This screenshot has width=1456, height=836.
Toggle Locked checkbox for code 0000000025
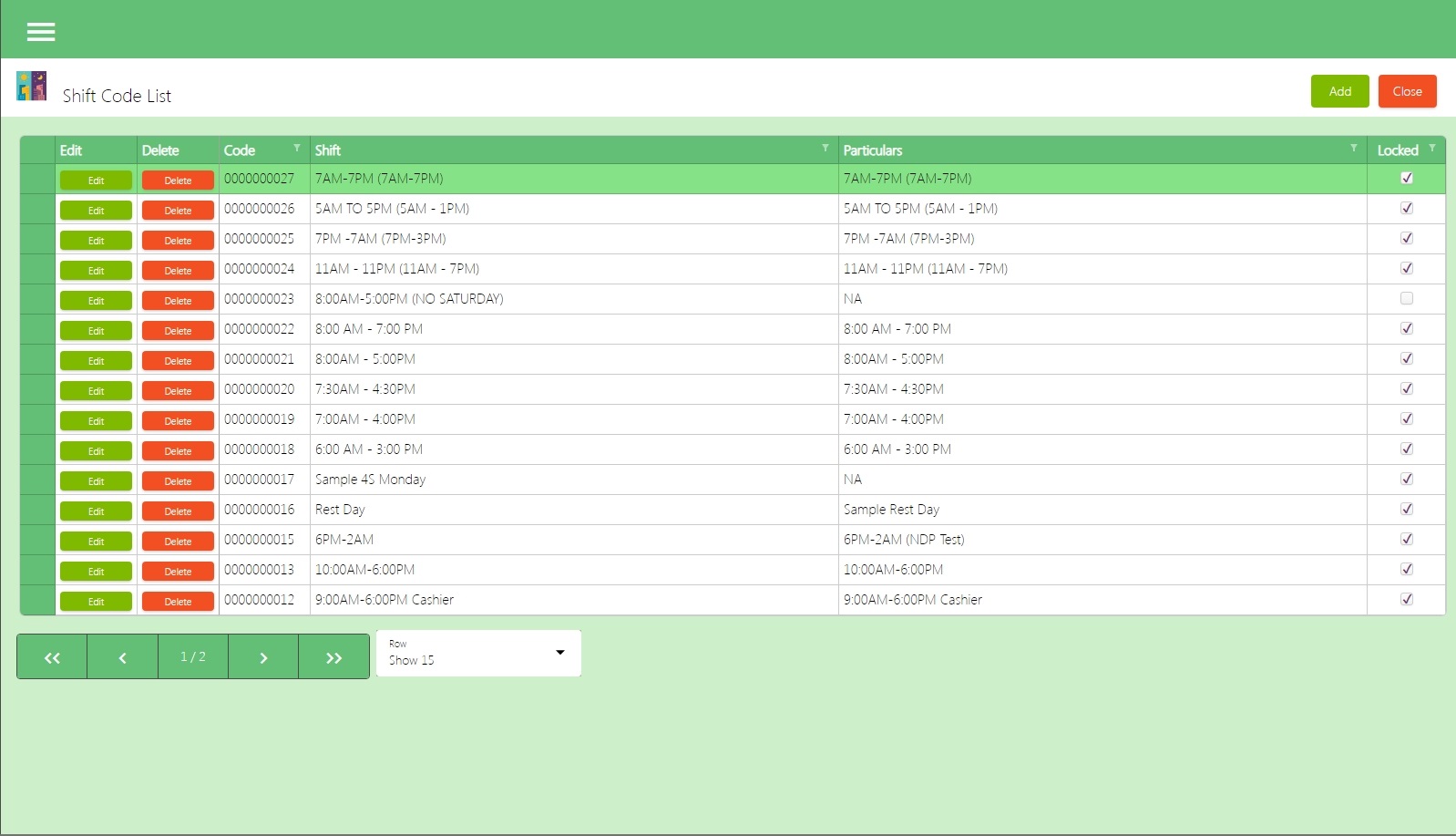(x=1407, y=238)
